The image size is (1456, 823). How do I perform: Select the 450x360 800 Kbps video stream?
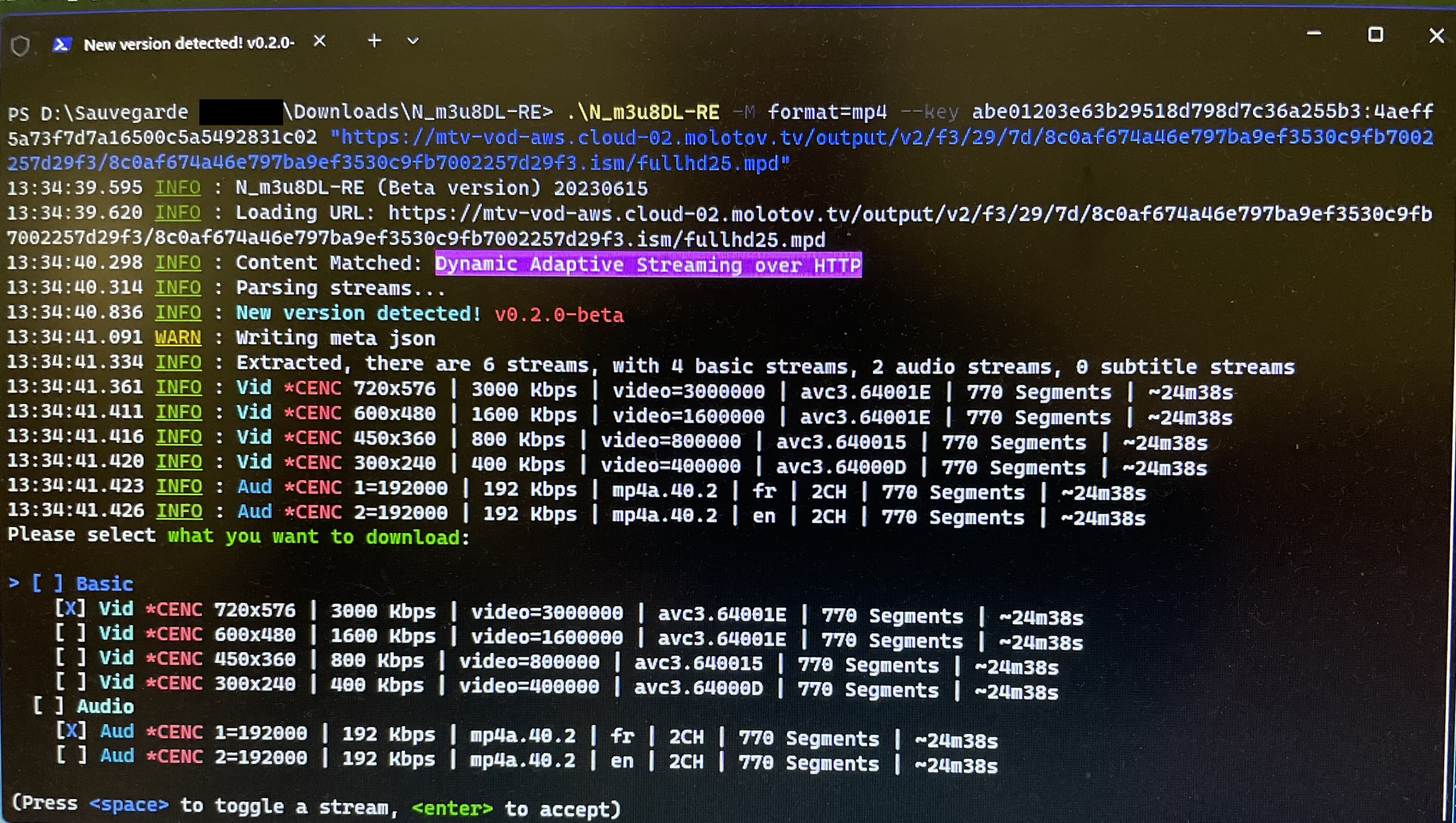point(70,657)
